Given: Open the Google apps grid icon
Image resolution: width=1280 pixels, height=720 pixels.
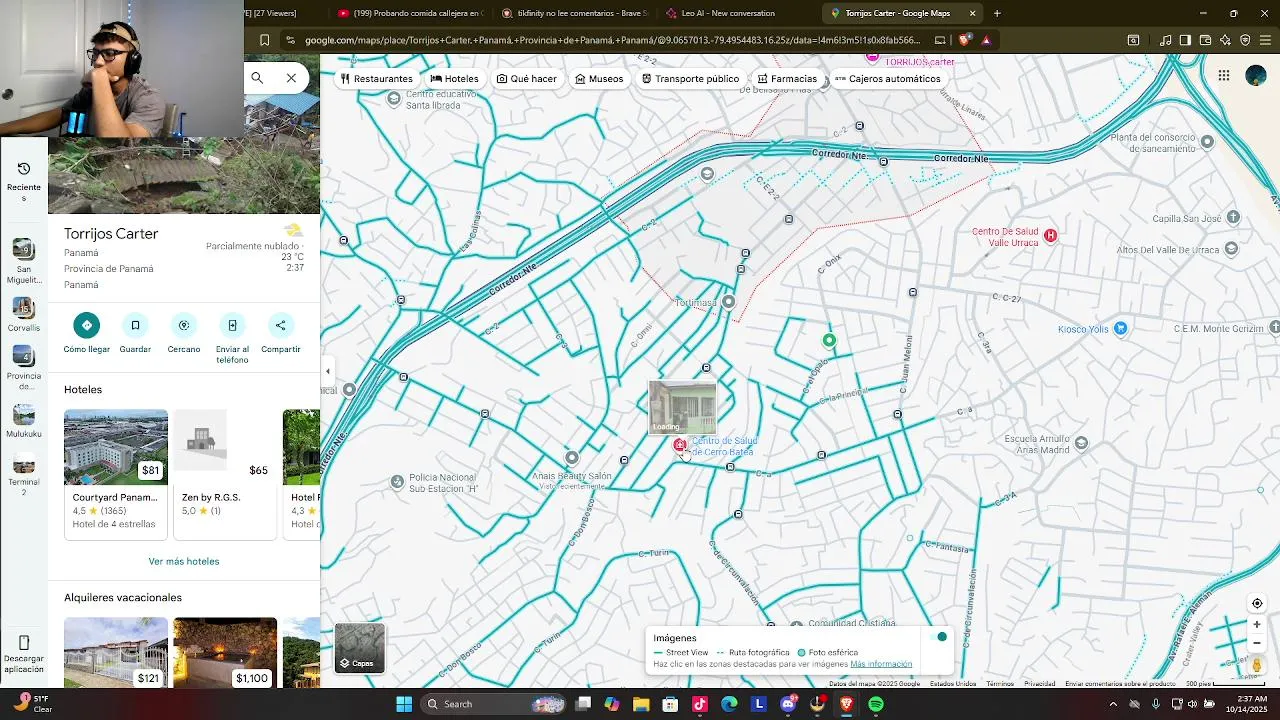Looking at the screenshot, I should click(x=1224, y=75).
